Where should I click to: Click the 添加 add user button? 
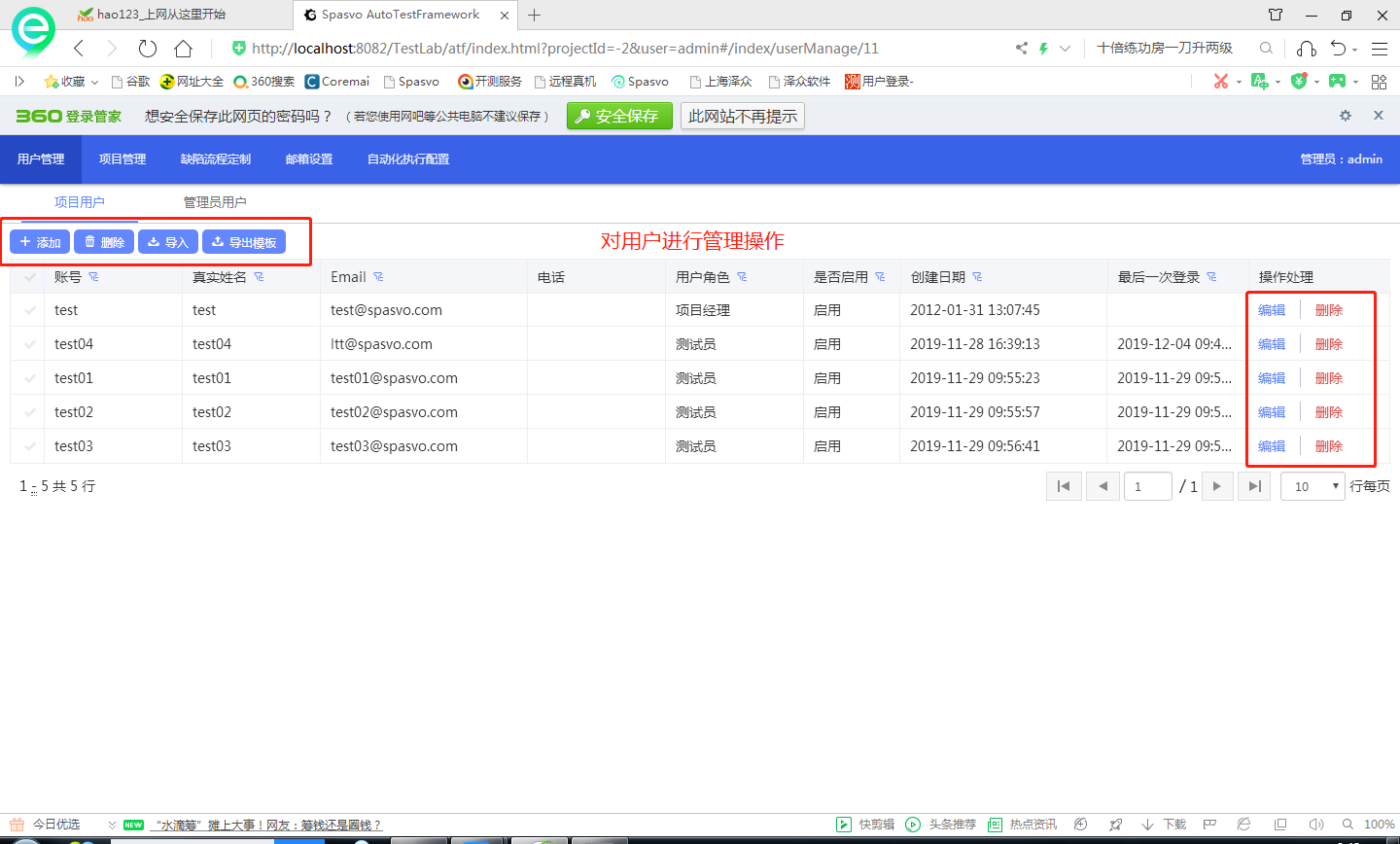(40, 242)
